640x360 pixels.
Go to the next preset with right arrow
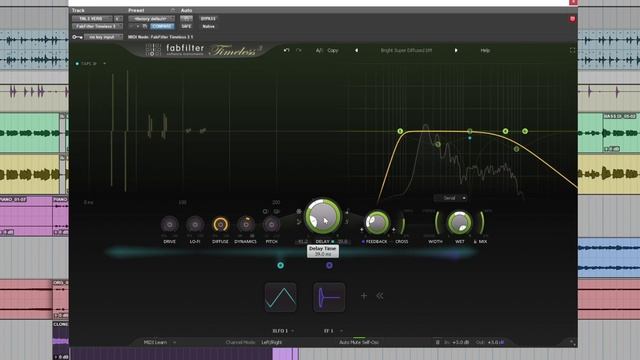click(456, 50)
